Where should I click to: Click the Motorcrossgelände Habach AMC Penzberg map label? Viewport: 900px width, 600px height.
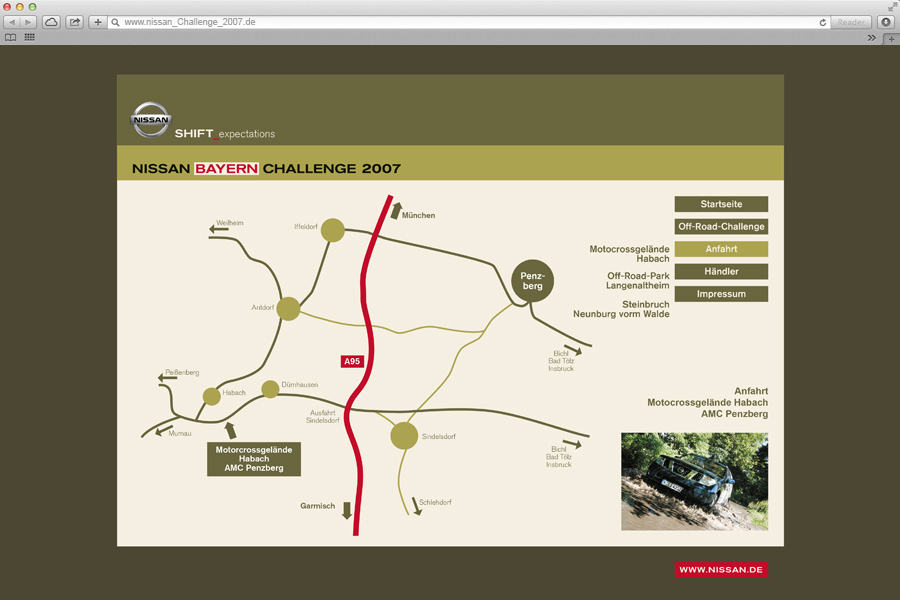click(x=254, y=459)
